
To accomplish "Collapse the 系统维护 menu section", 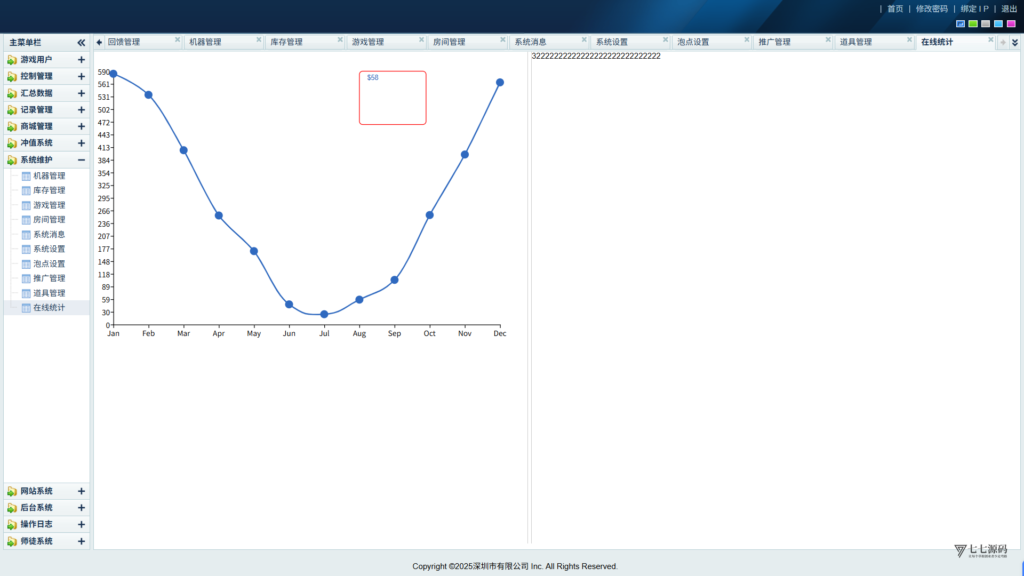I will pos(81,160).
